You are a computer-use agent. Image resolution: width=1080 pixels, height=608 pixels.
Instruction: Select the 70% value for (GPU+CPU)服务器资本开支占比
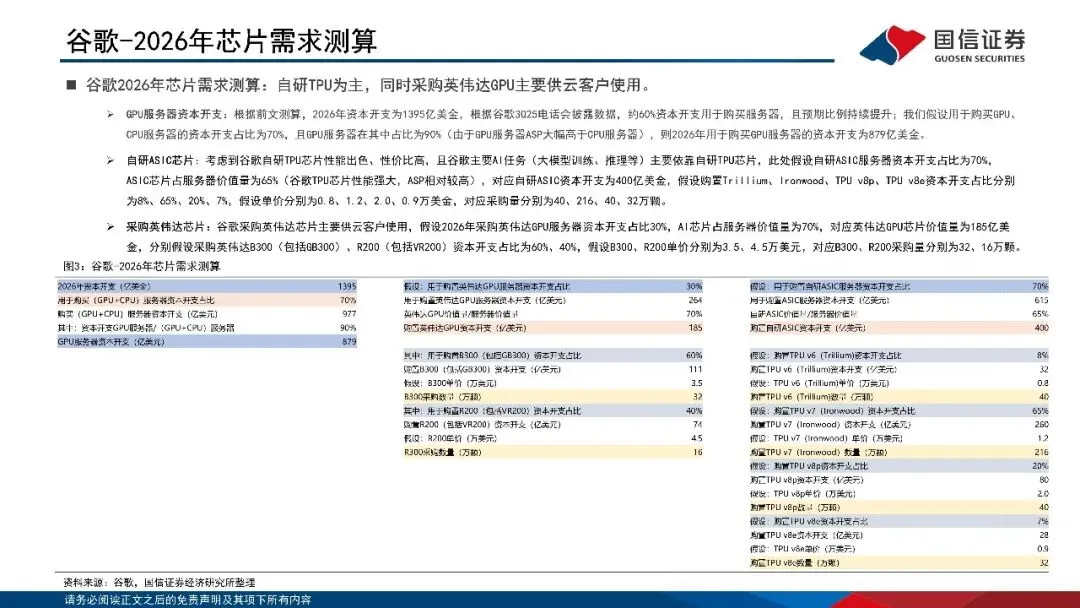click(348, 300)
